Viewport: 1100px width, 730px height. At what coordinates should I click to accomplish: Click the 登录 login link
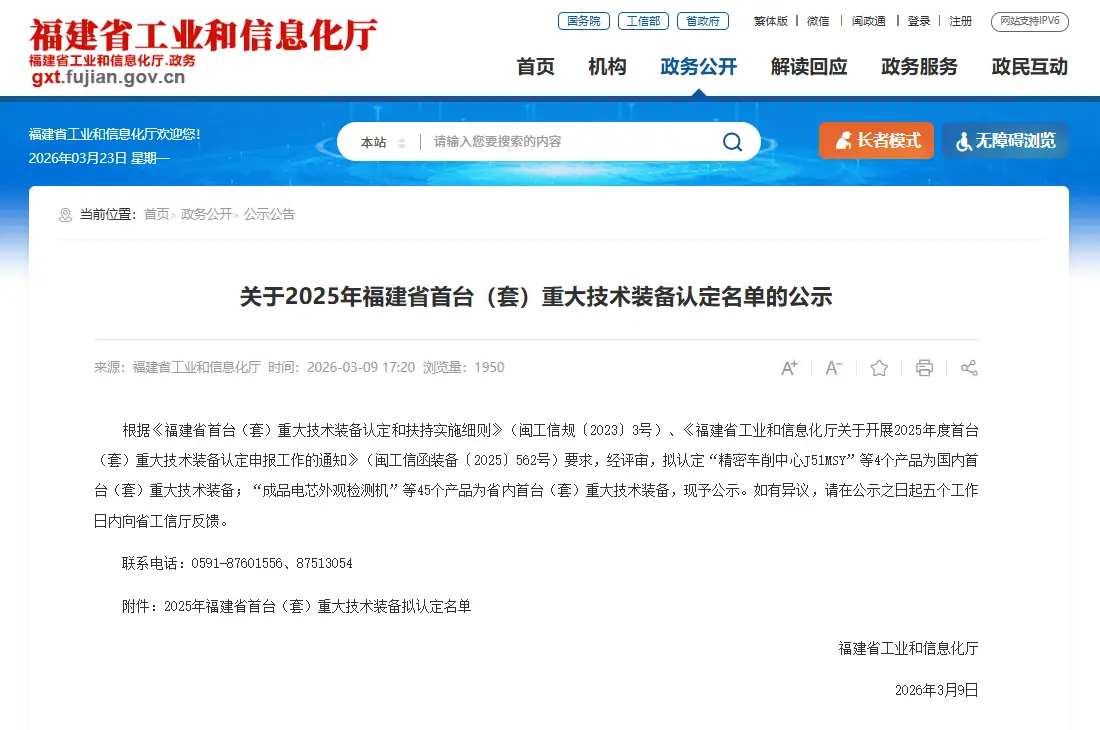919,21
